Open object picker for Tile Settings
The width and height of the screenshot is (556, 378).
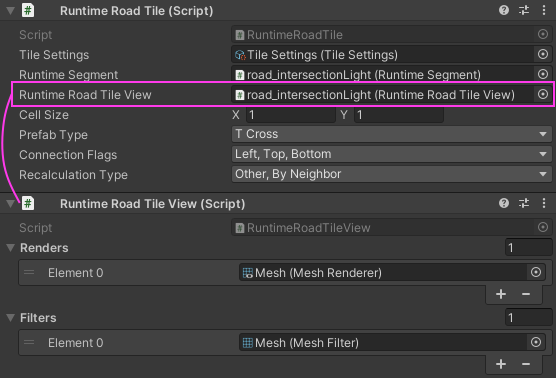(543, 54)
